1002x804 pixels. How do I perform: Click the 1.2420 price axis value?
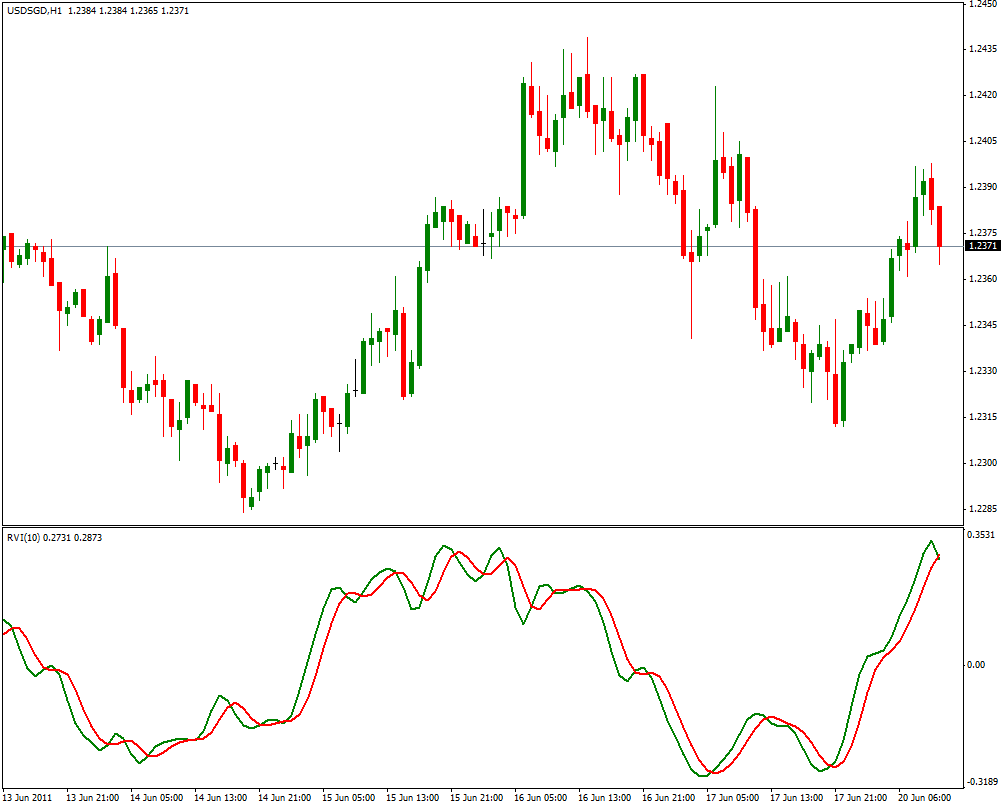(983, 95)
